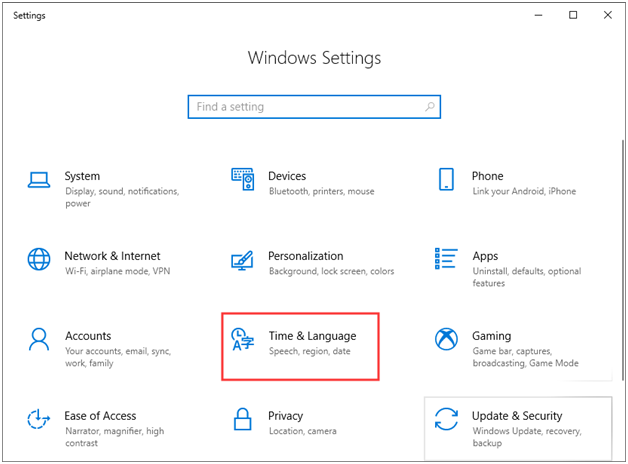Click the 'Link your Android, iPhone' description
This screenshot has height=464, width=628.
click(524, 191)
